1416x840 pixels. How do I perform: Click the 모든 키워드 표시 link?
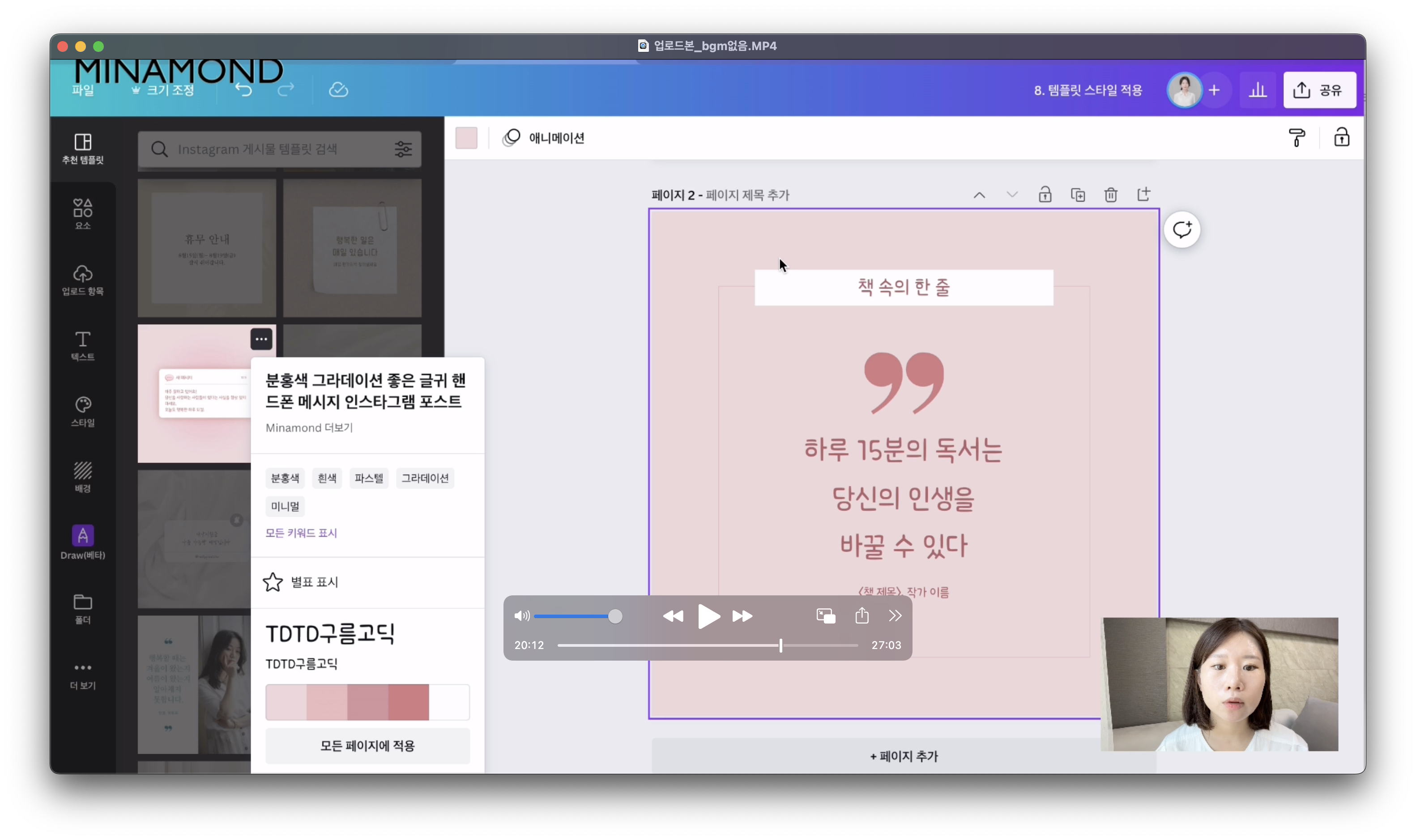click(x=301, y=533)
